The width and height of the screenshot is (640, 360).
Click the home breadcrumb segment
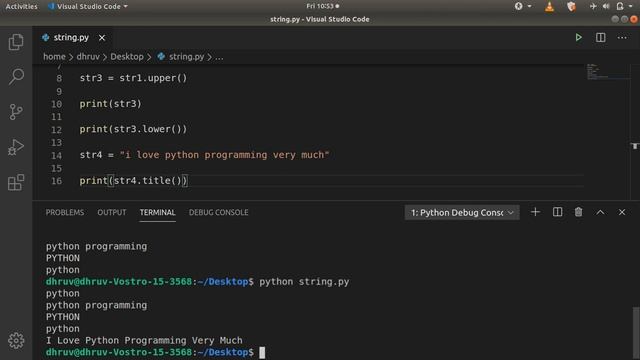click(54, 57)
